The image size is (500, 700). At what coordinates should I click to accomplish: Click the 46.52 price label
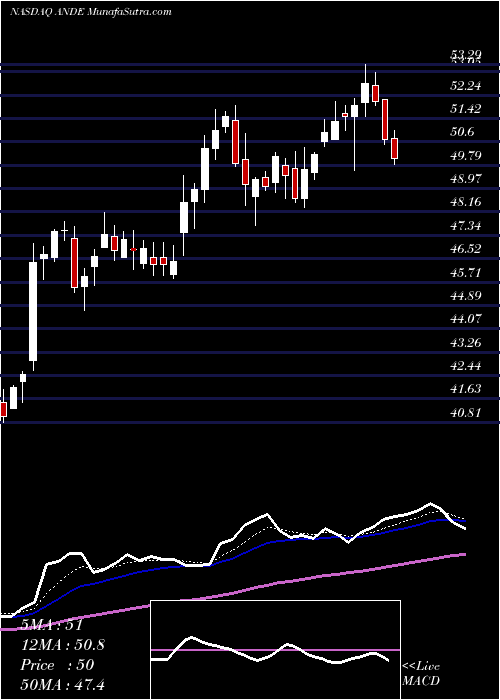click(465, 249)
